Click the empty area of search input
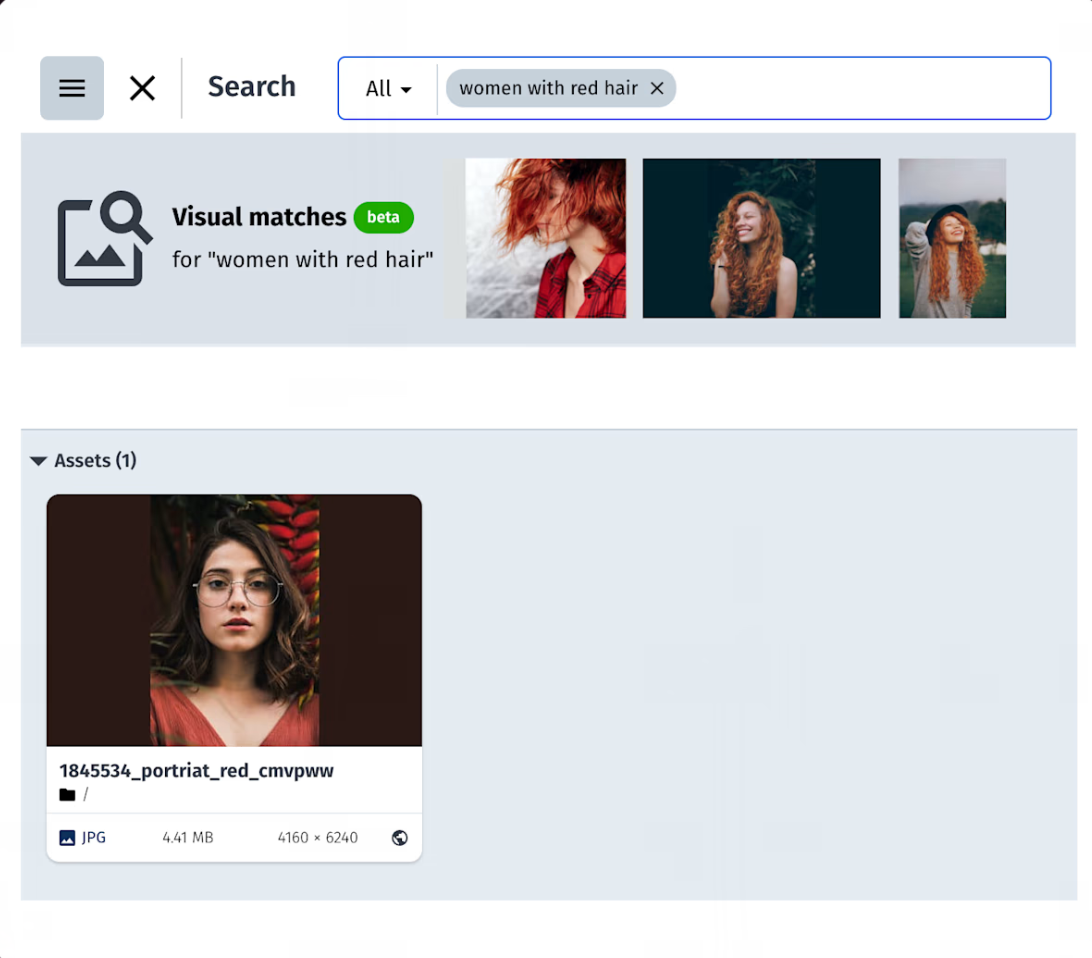The width and height of the screenshot is (1092, 958). pyautogui.click(x=860, y=88)
